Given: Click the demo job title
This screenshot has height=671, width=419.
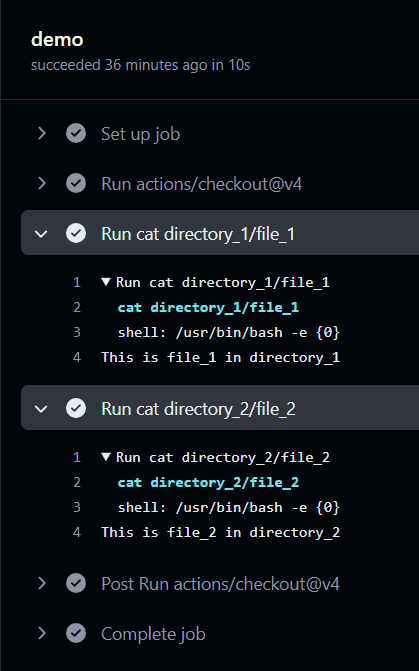Looking at the screenshot, I should 57,39.
